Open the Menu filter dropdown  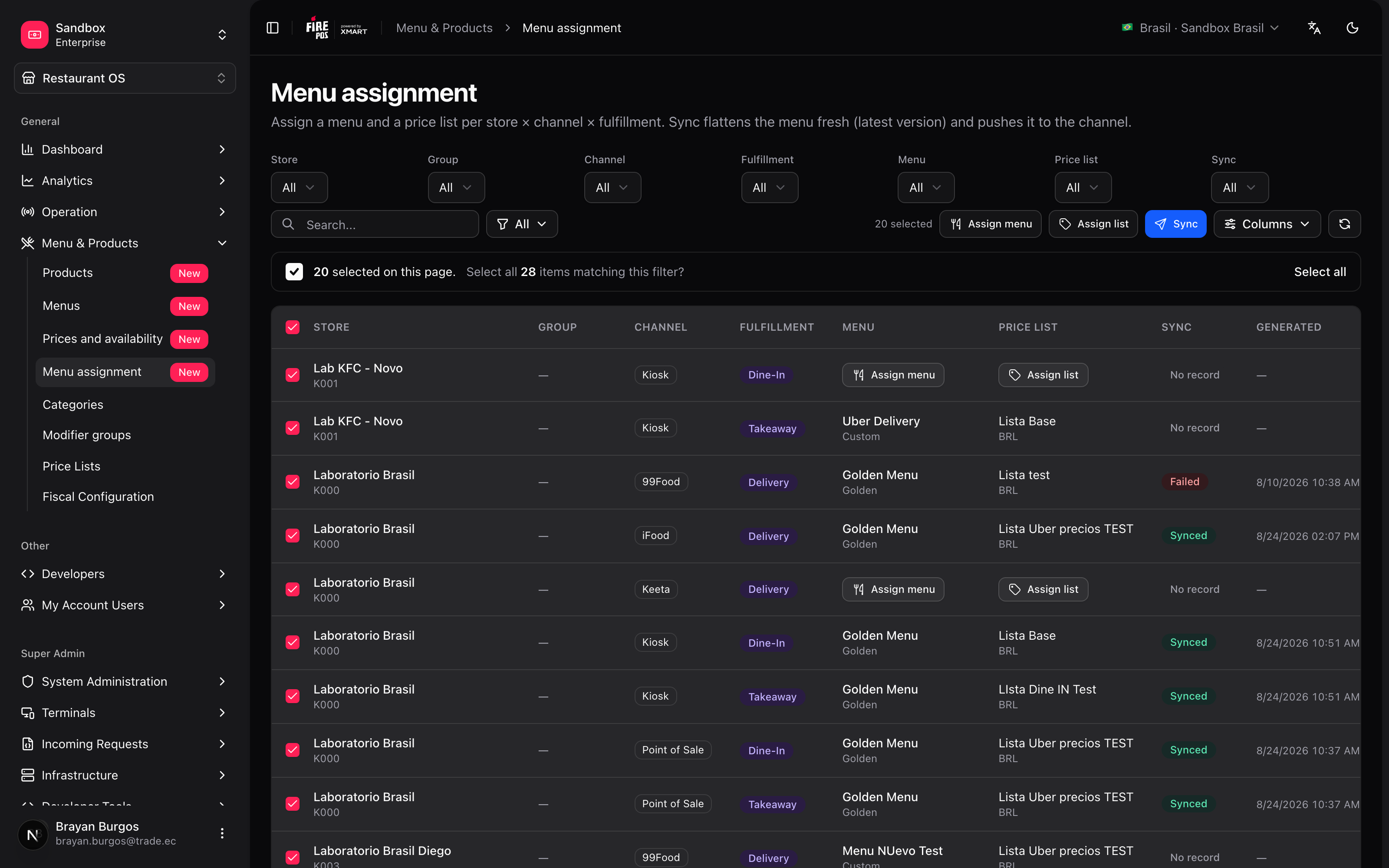click(x=926, y=188)
